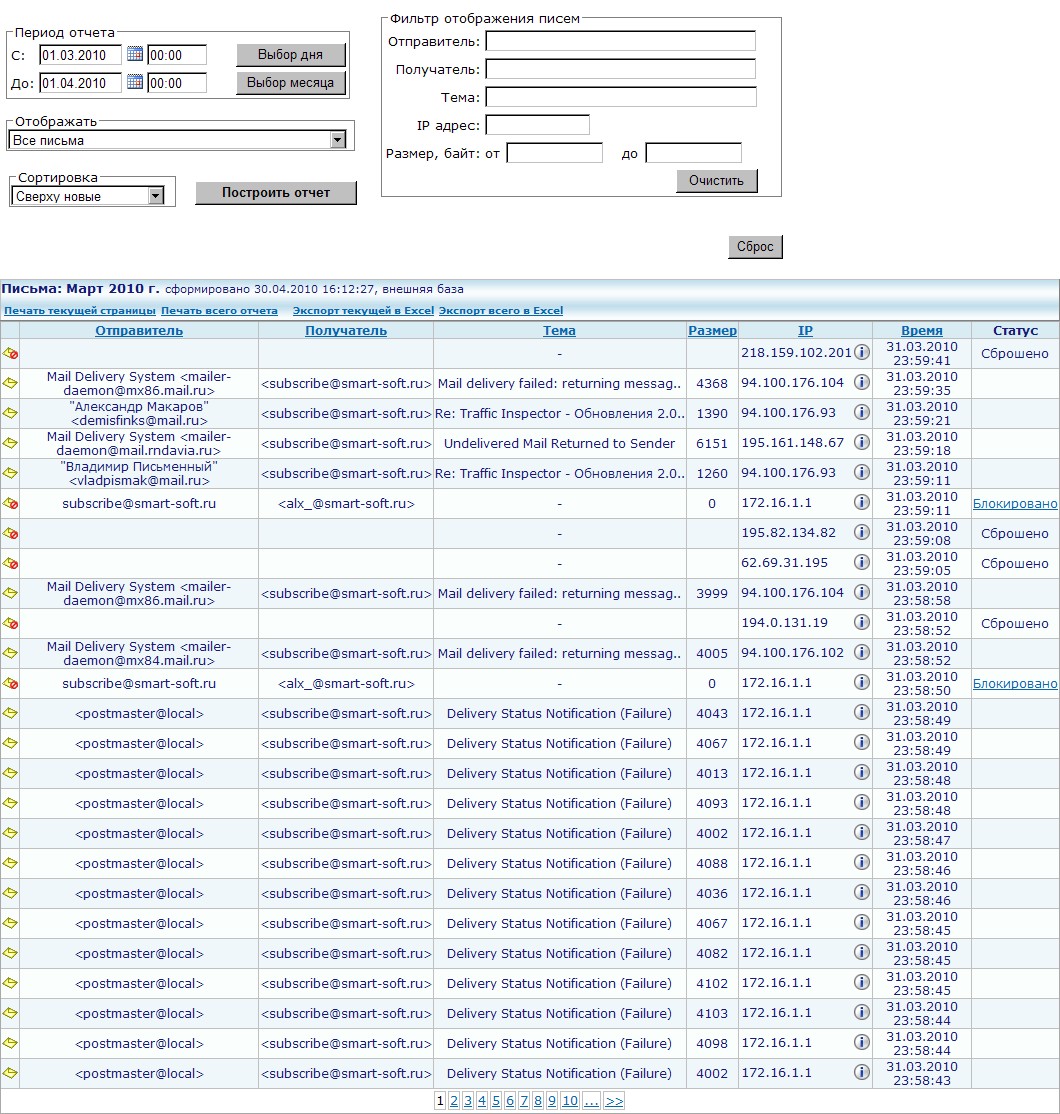
Task: Focus the 'Тема' filter field
Action: 620,97
